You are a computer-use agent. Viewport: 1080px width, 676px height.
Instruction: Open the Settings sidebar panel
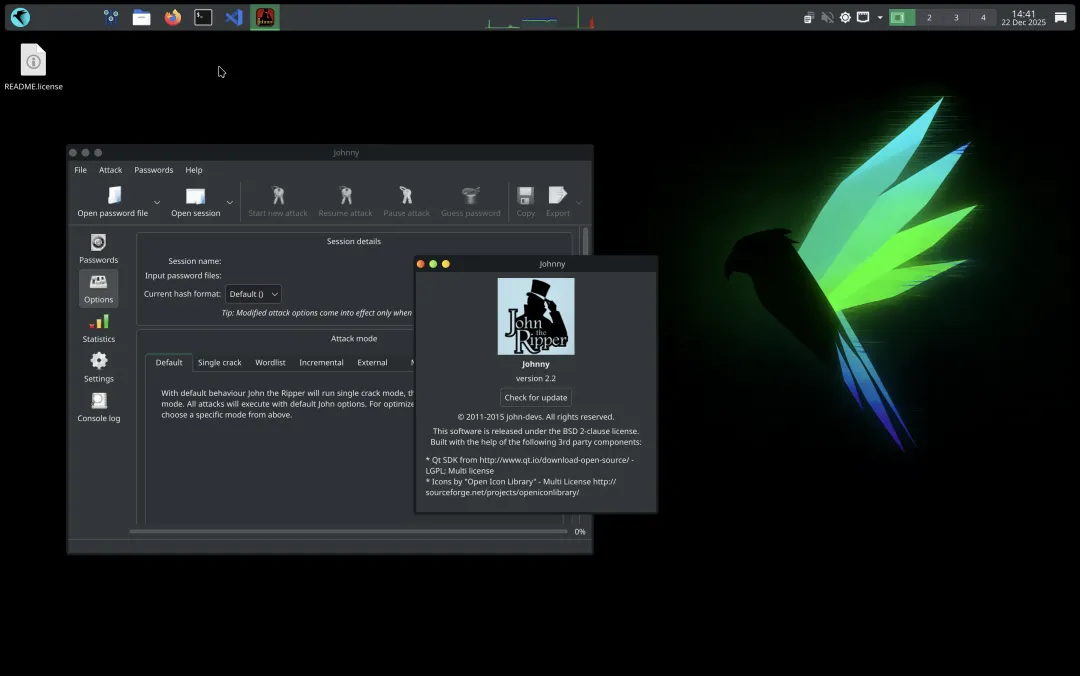pos(98,367)
